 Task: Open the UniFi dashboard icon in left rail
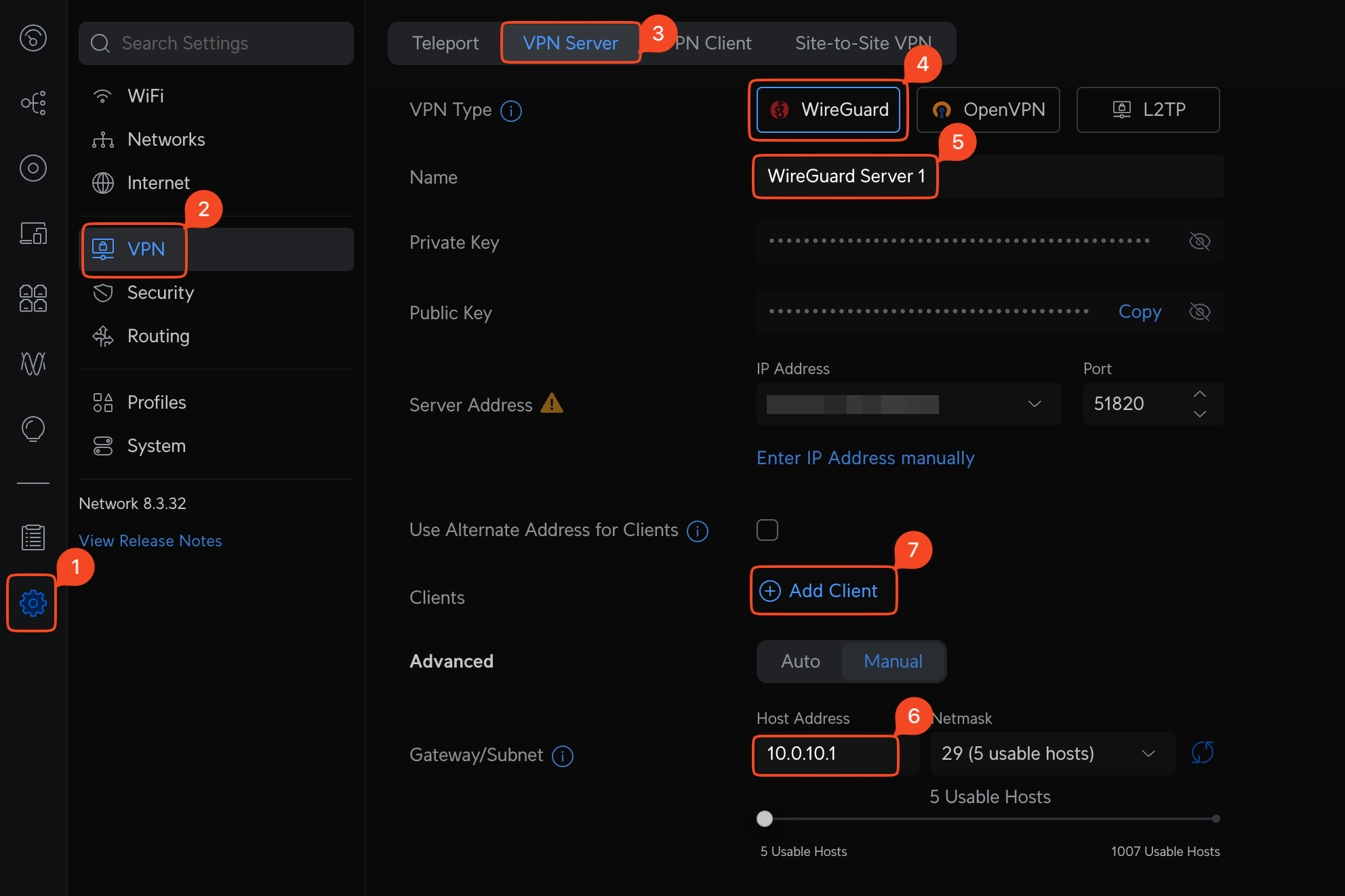tap(33, 38)
